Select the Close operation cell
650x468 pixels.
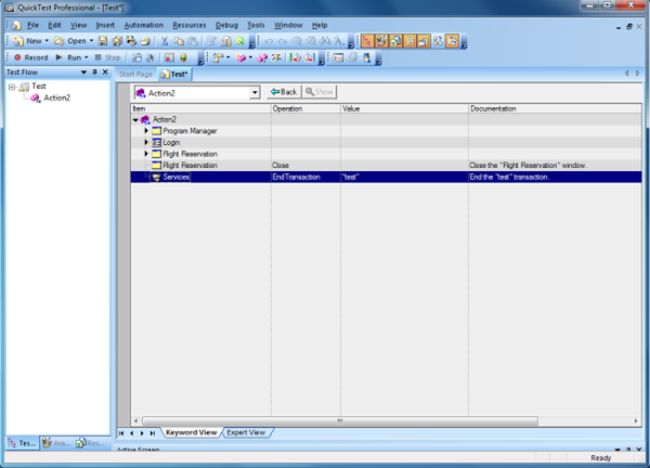306,165
